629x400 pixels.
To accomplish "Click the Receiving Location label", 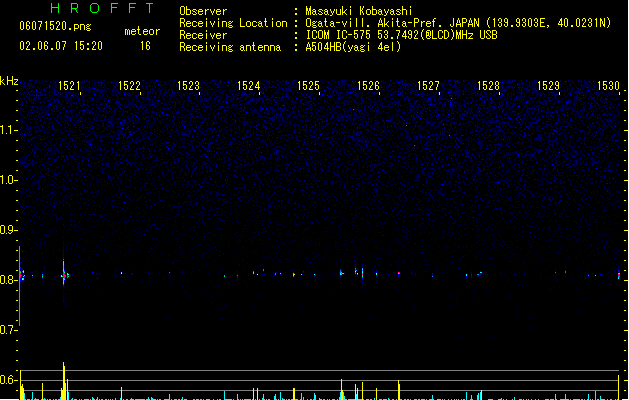I will point(233,23).
